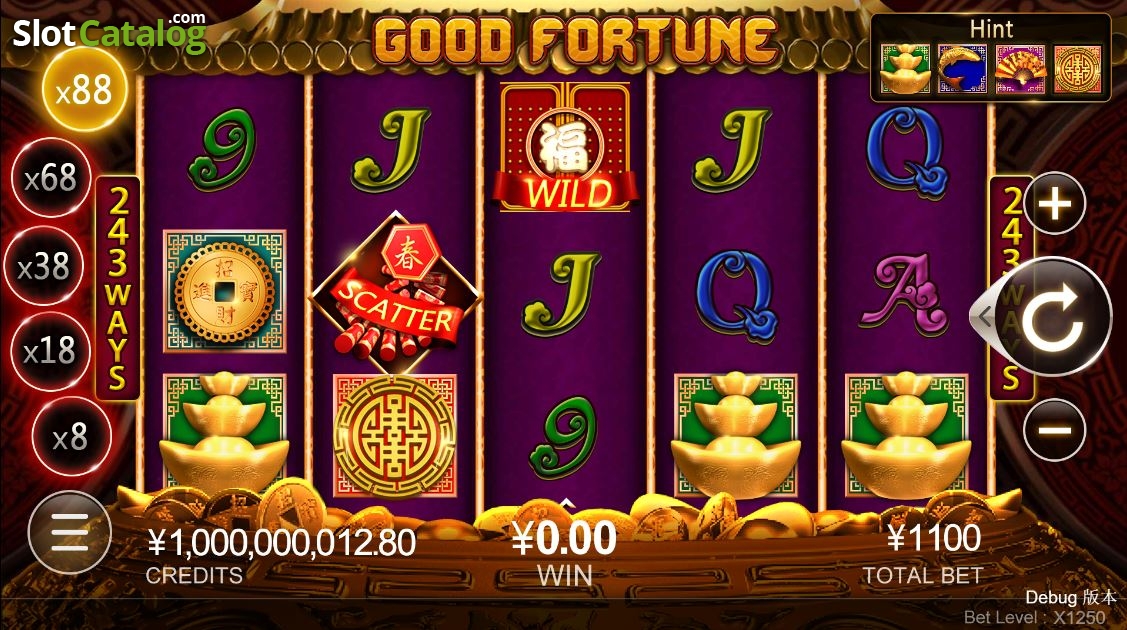1127x630 pixels.
Task: Click the WILD symbol on the middle reel
Action: 565,147
